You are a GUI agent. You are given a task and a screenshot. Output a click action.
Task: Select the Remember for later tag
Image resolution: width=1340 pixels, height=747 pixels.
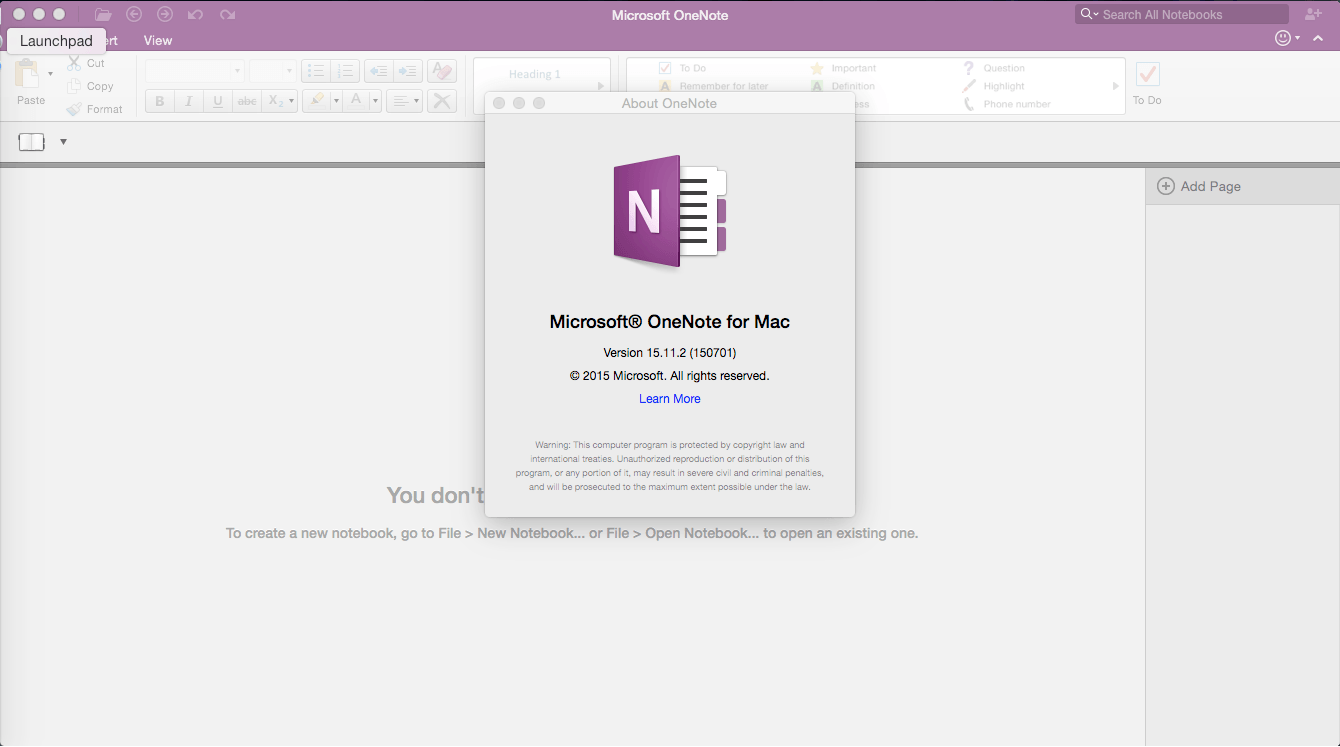click(x=714, y=86)
